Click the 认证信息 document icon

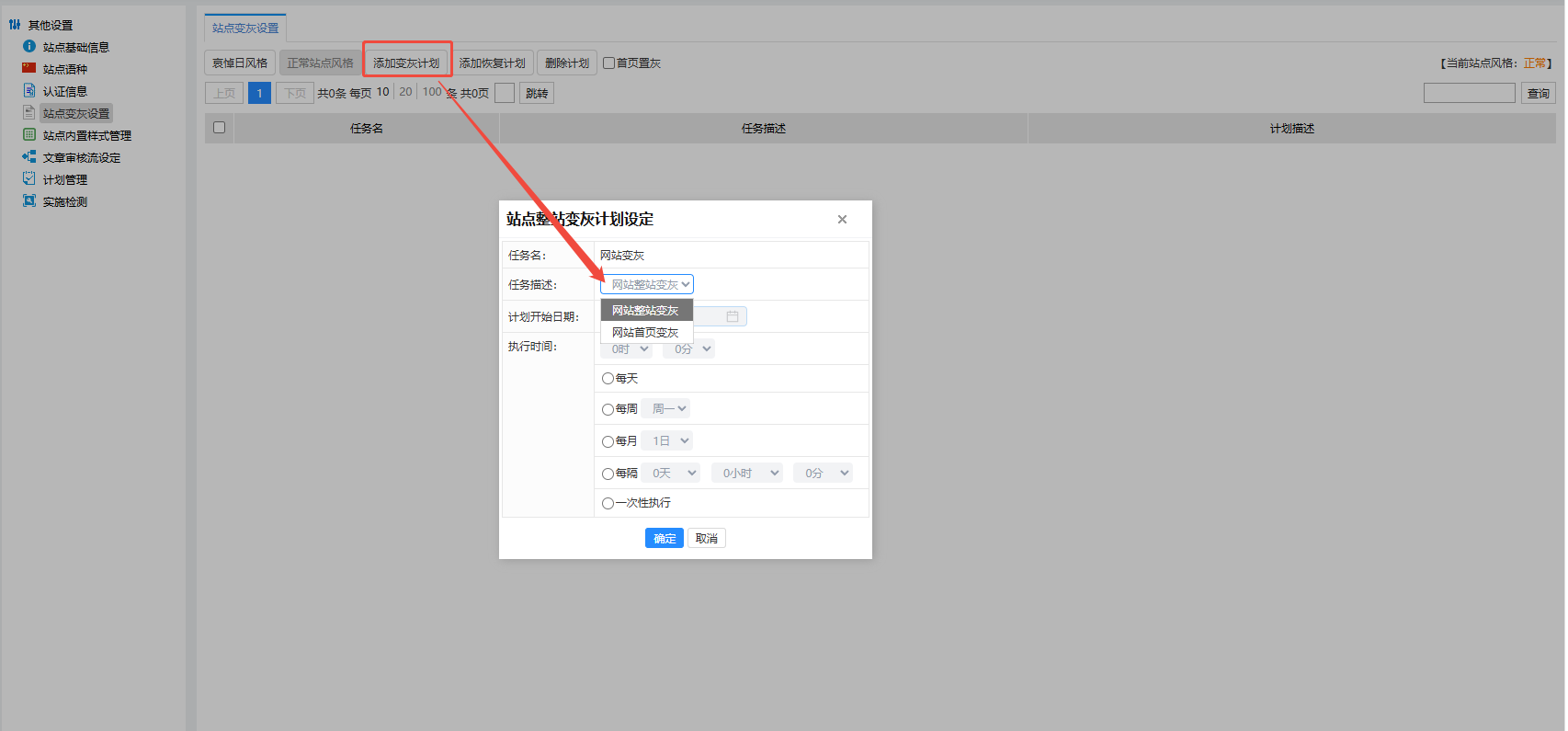point(29,90)
